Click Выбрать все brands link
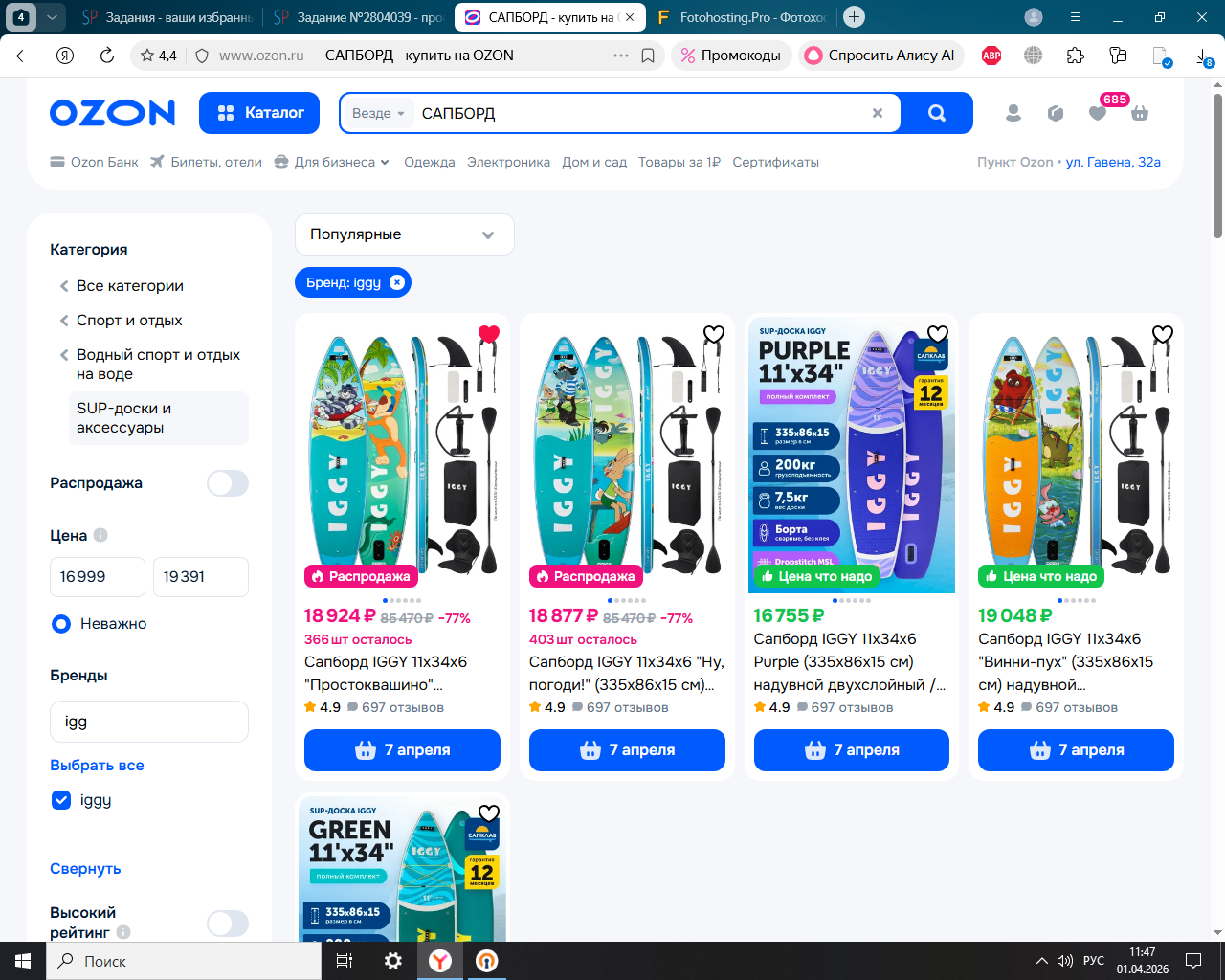This screenshot has width=1225, height=980. [x=97, y=766]
